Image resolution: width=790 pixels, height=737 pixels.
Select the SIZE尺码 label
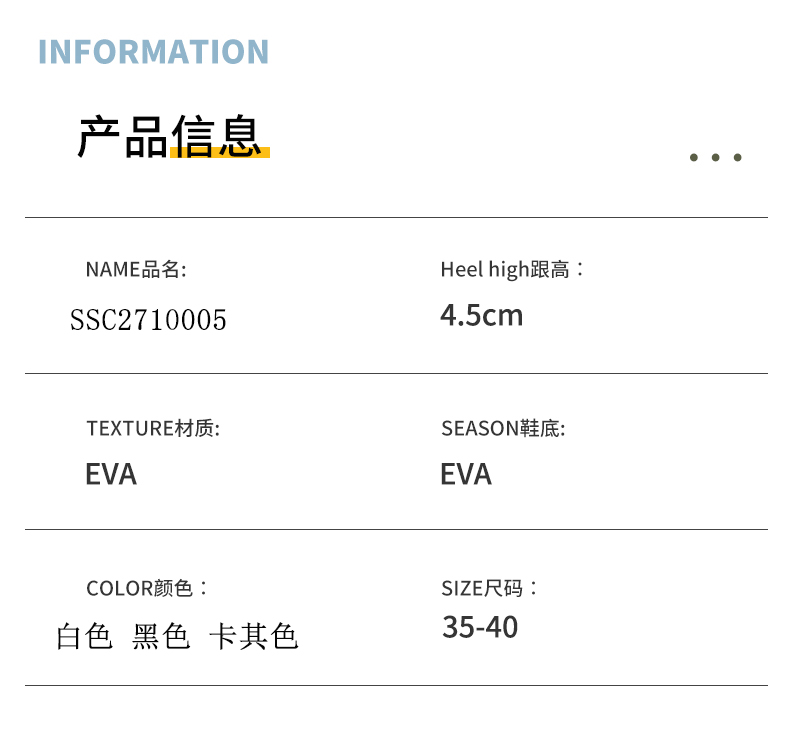[490, 588]
